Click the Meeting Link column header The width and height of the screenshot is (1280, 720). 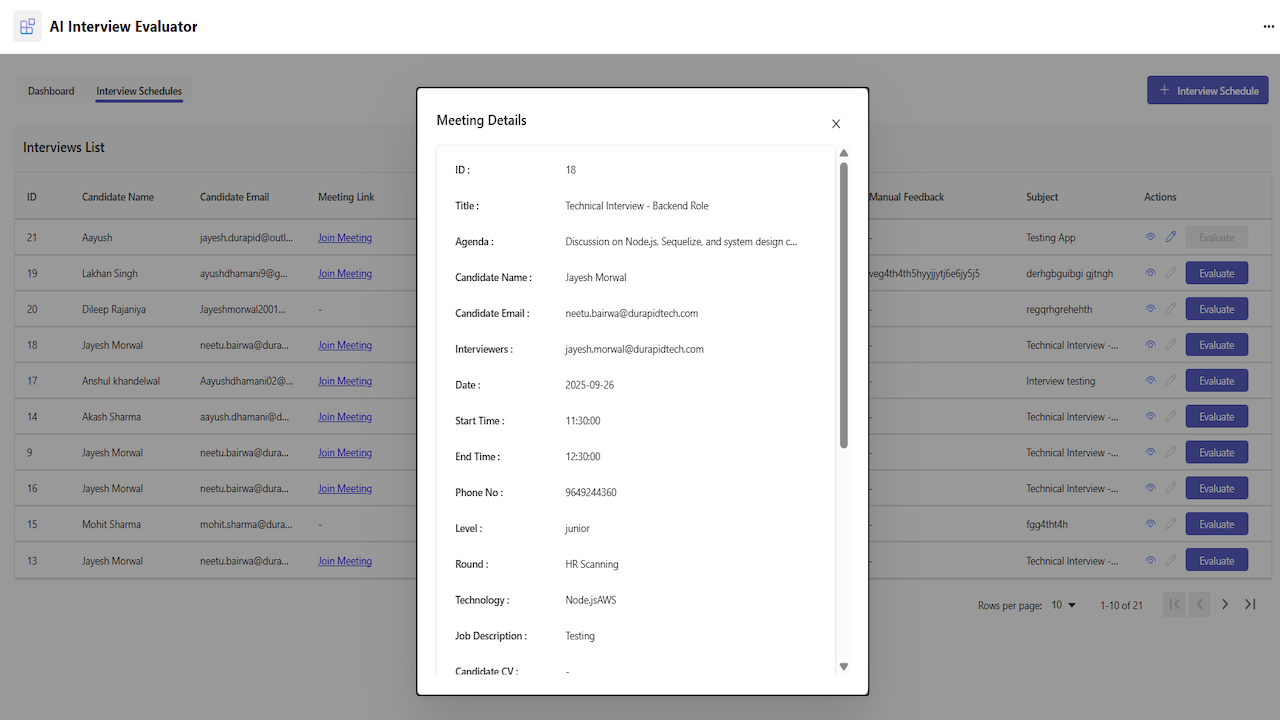[346, 197]
